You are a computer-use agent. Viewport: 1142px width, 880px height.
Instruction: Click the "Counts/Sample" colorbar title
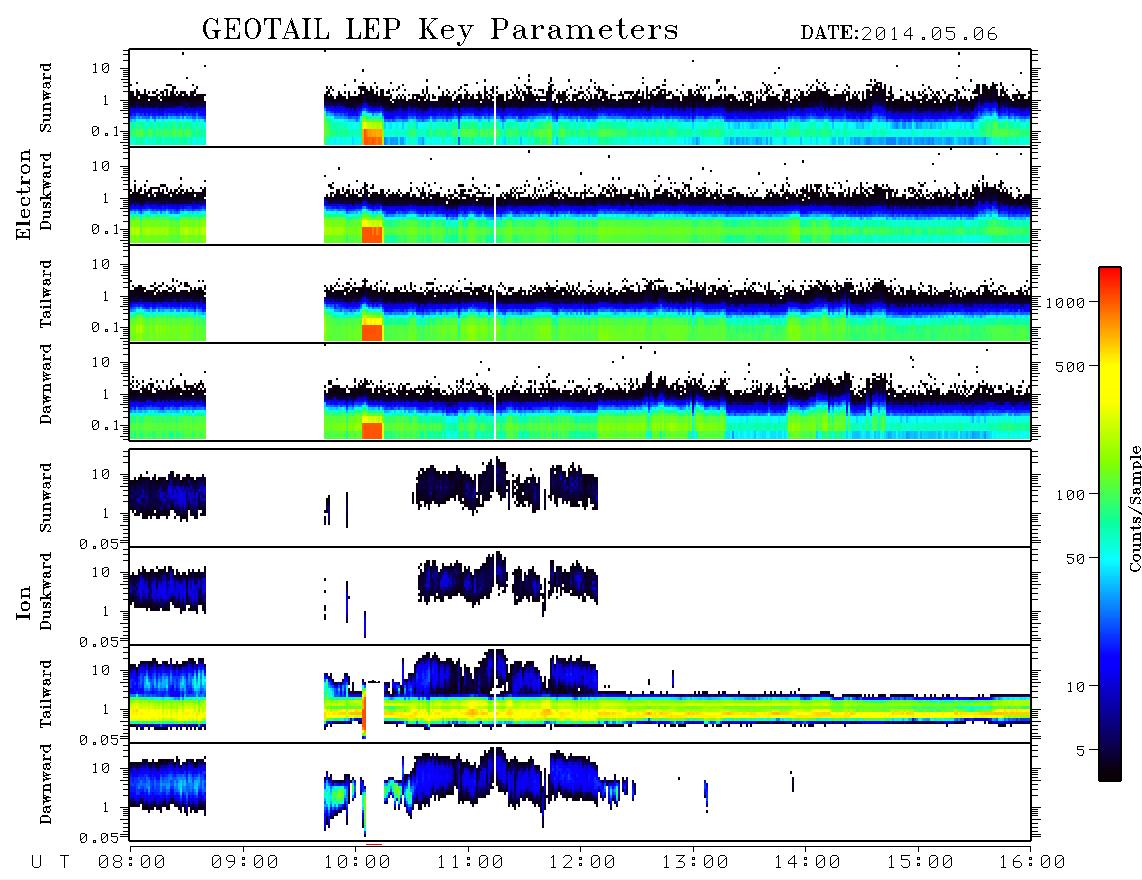tap(1134, 508)
